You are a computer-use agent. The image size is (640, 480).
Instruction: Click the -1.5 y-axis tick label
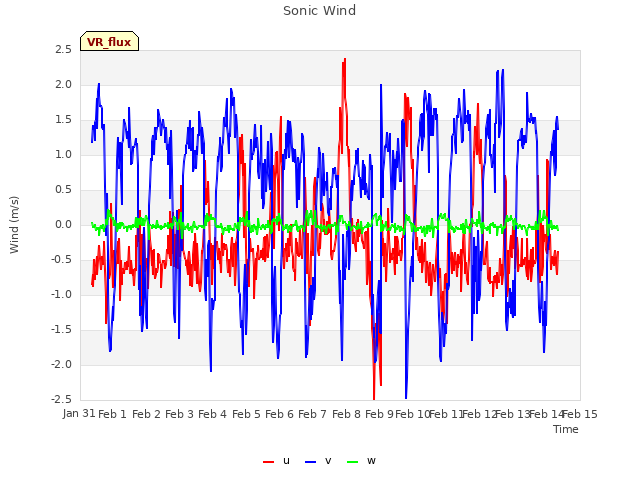61,330
